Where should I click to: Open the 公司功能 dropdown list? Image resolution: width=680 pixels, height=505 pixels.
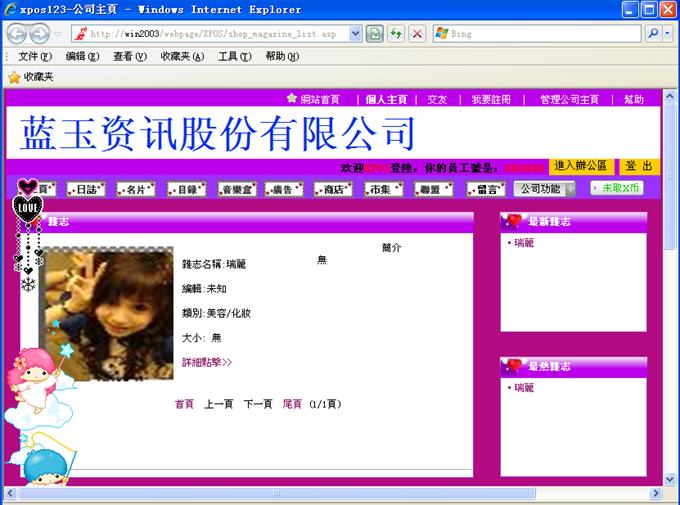tap(544, 188)
